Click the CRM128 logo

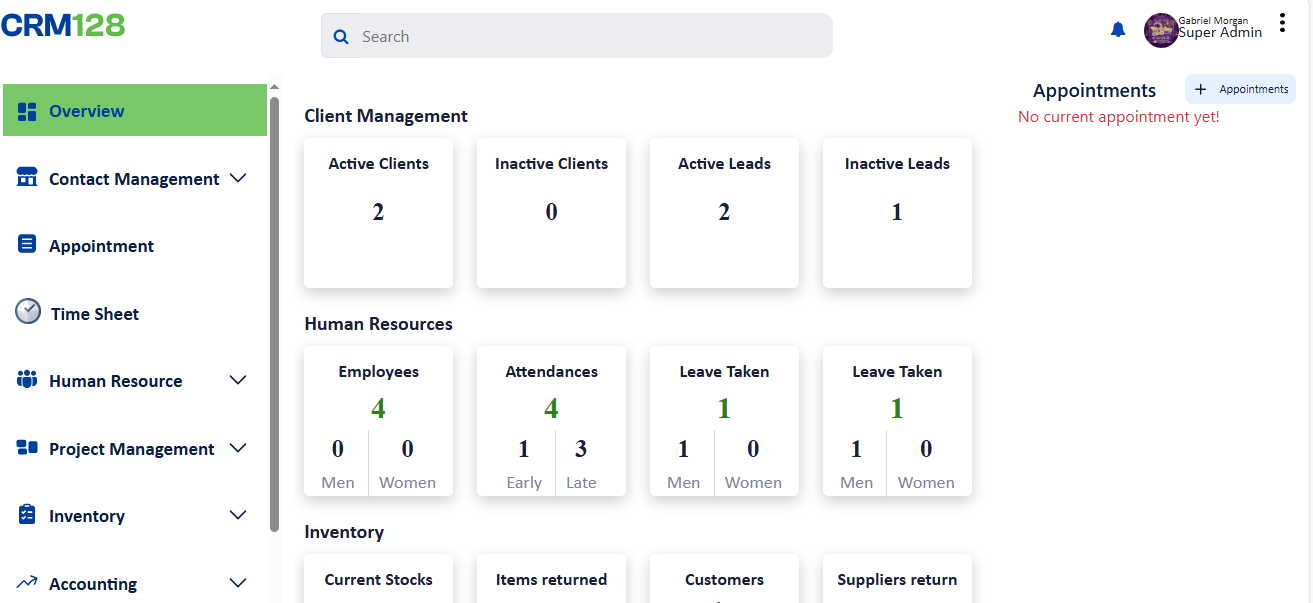click(x=63, y=25)
